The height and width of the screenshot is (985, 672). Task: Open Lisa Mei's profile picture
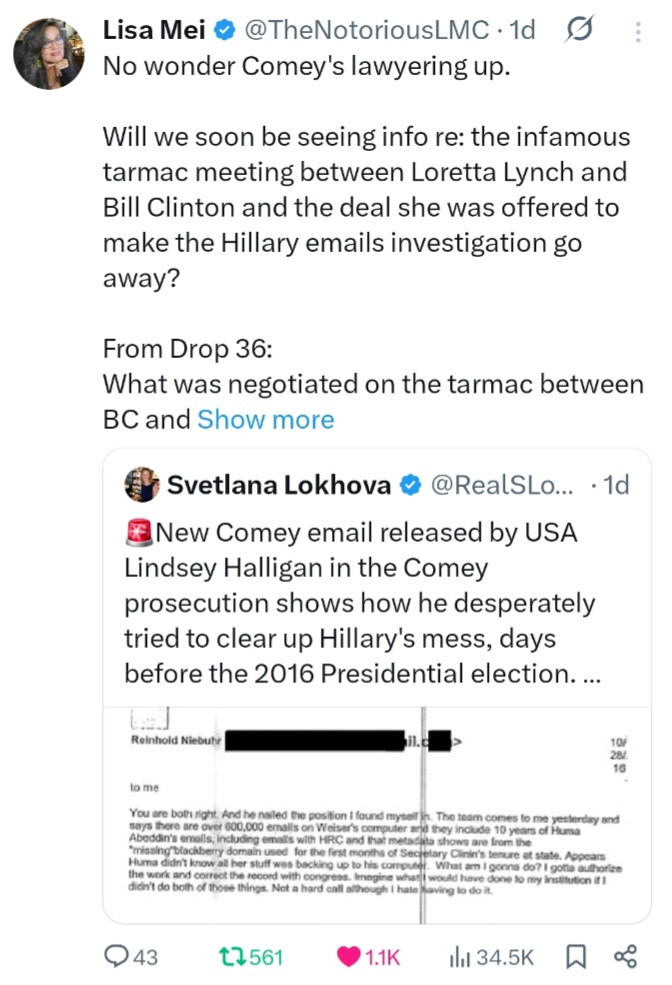(x=48, y=50)
